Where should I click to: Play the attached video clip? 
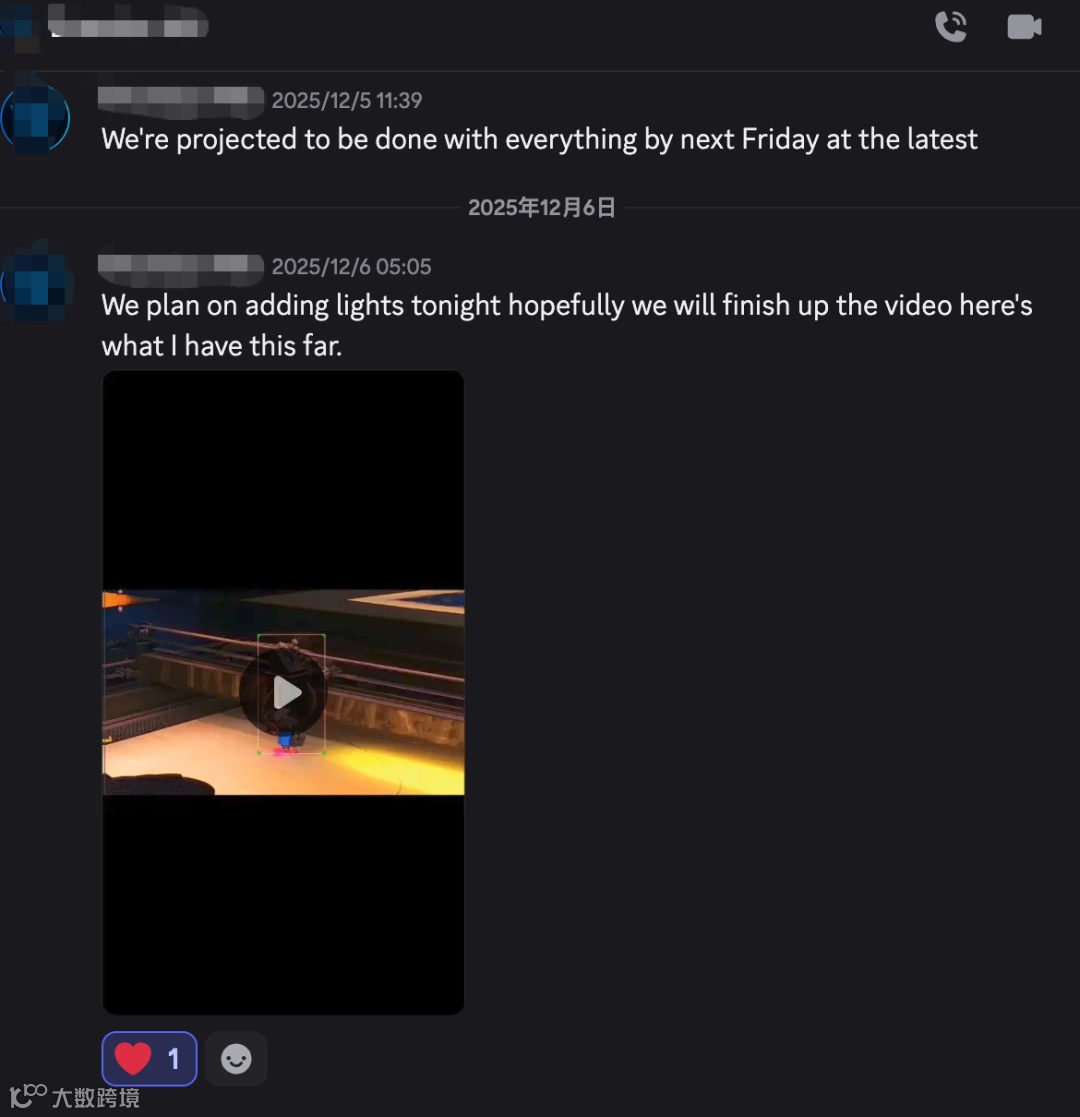tap(284, 692)
